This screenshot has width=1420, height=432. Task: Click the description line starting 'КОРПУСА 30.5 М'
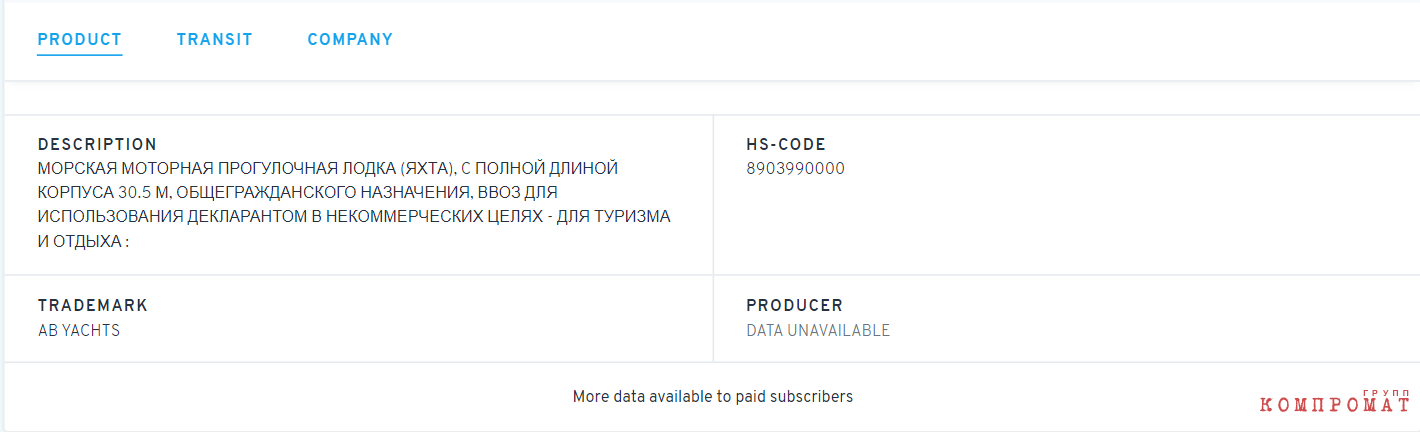point(297,192)
